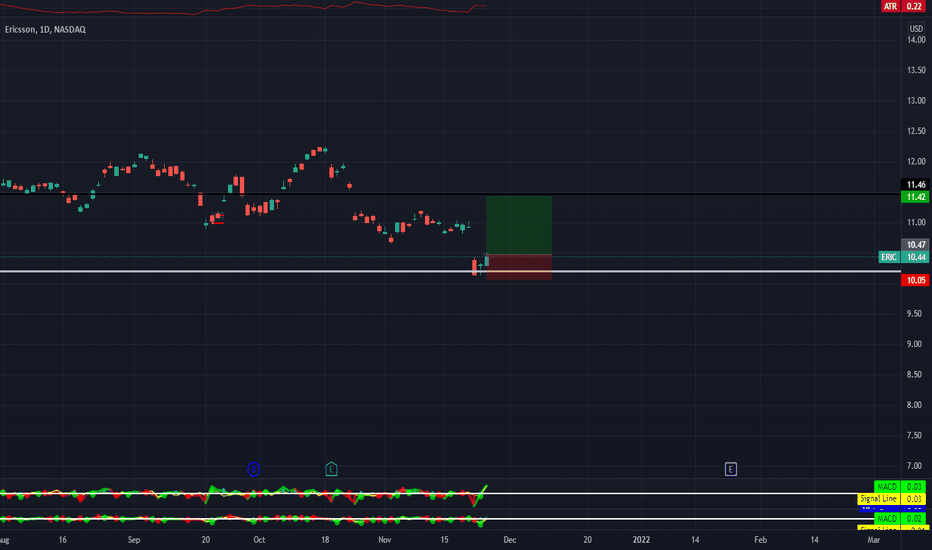Click the green earnings 'E' marker near Oct 18
The image size is (932, 550).
point(331,469)
